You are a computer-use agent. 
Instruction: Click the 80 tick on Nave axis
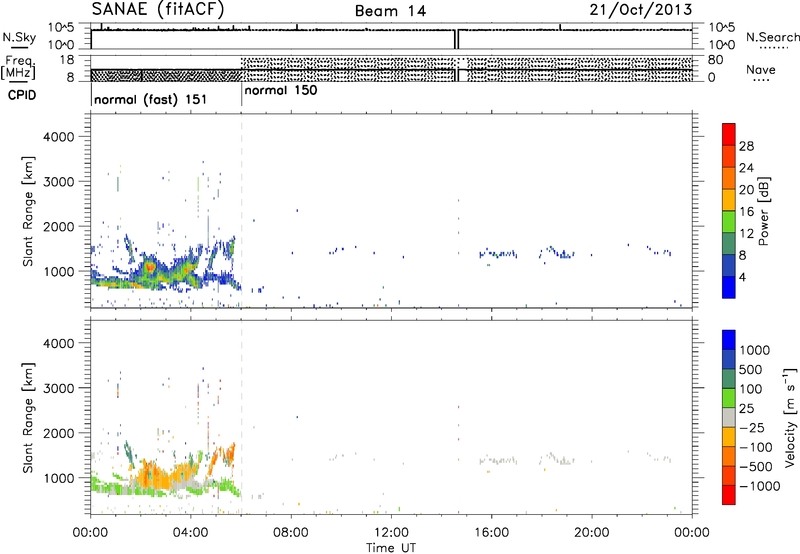point(715,60)
